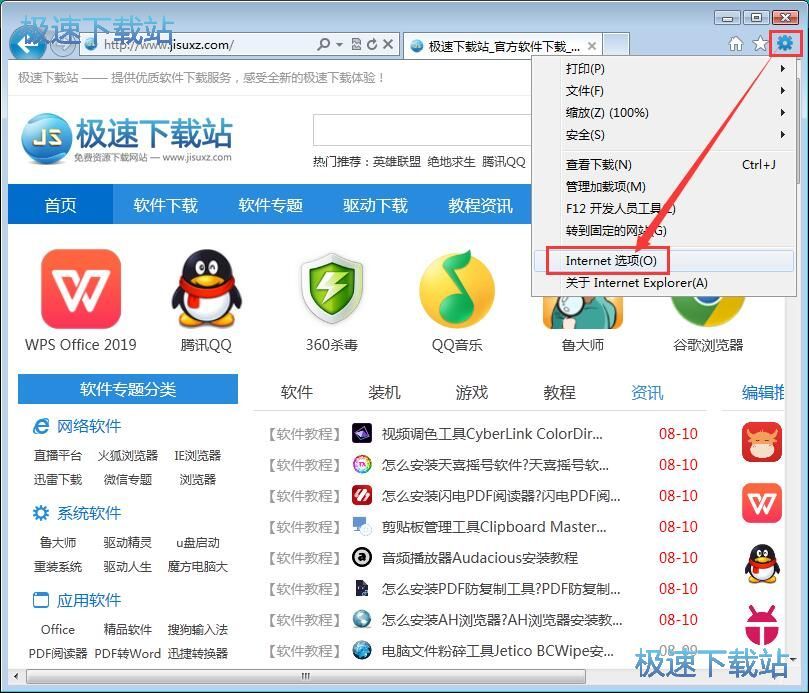Select Internet 选项(O) menu entry

tap(664, 261)
